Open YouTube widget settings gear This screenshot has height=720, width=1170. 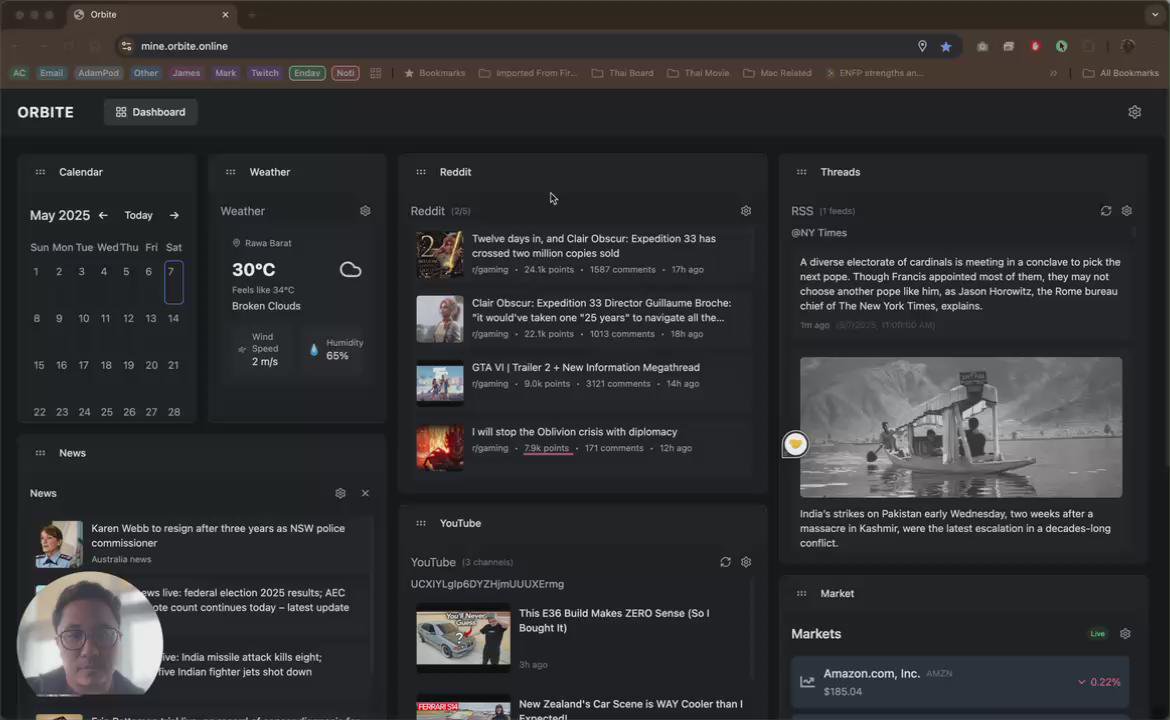pyautogui.click(x=745, y=562)
